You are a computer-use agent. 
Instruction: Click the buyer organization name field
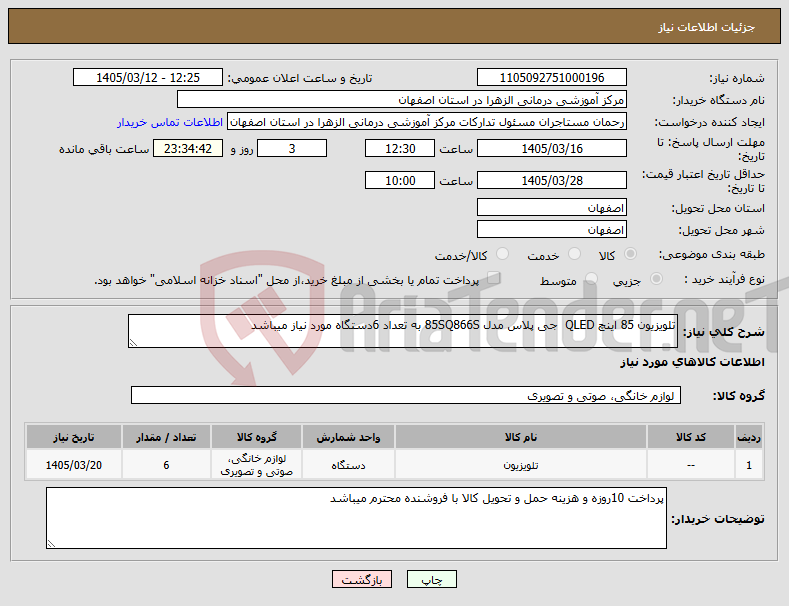[402, 100]
